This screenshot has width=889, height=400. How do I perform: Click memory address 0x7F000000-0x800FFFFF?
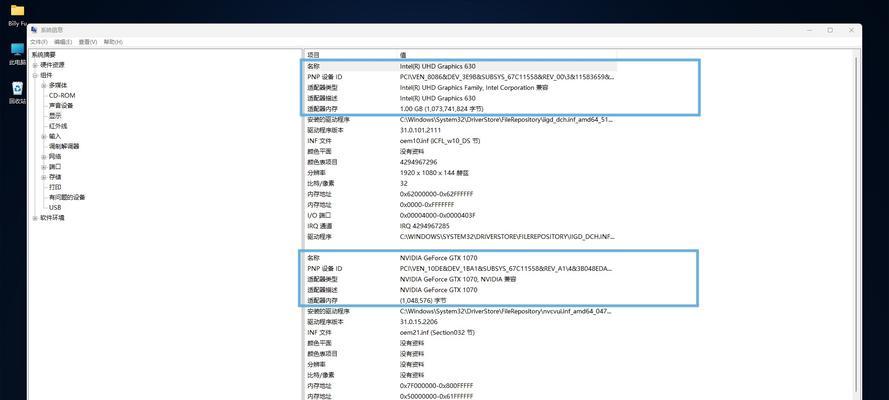[x=437, y=386]
